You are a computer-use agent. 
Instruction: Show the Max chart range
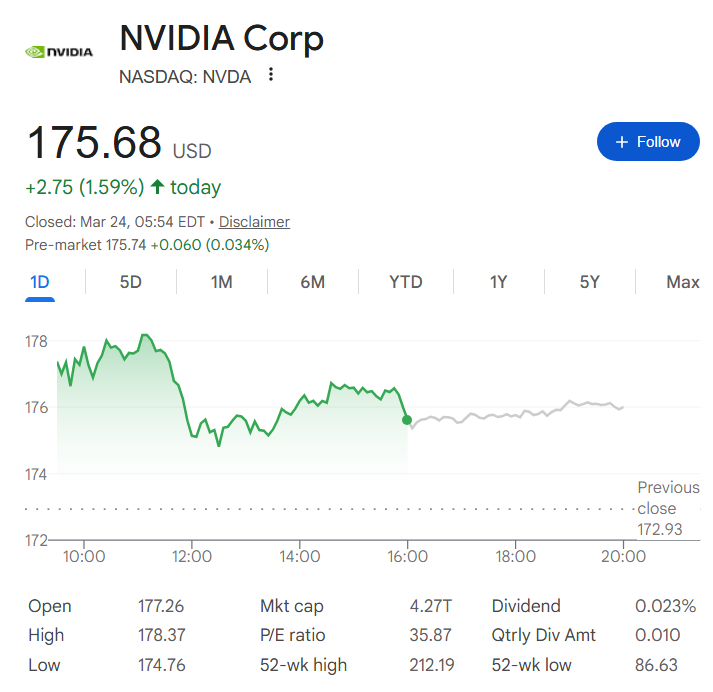tap(682, 282)
